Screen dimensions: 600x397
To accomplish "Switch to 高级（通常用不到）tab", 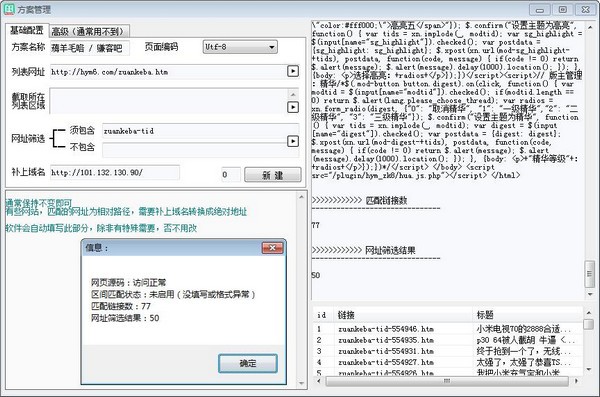I will [90, 31].
